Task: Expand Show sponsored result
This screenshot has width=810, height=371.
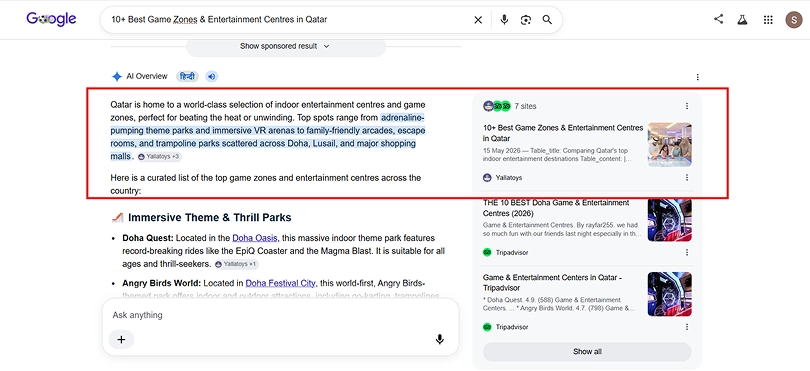Action: (x=285, y=46)
